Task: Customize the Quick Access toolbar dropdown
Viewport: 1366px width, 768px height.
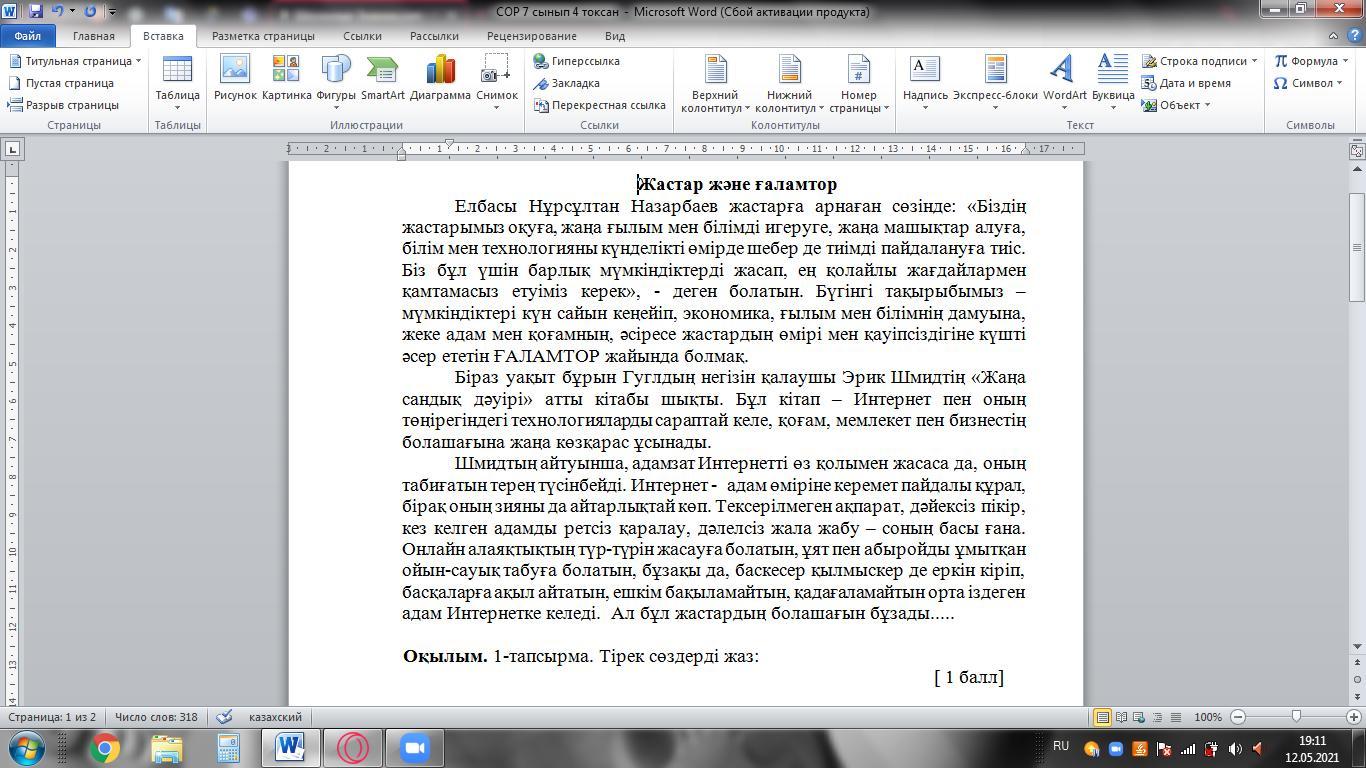Action: pos(112,12)
